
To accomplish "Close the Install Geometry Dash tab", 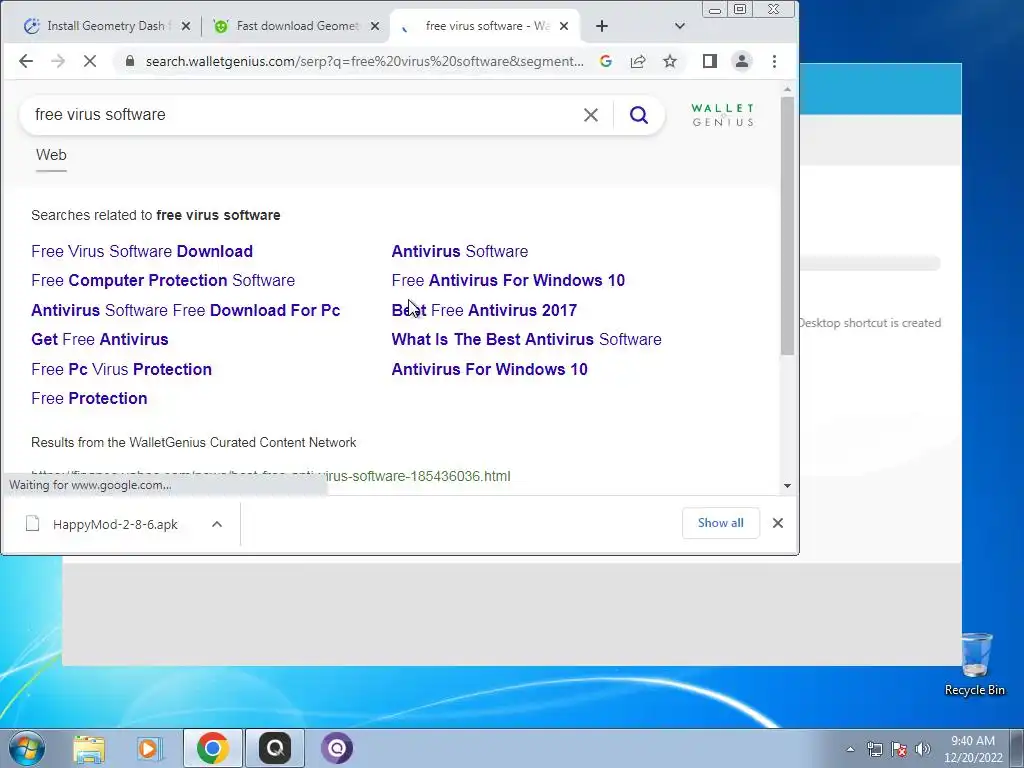I will [x=185, y=26].
